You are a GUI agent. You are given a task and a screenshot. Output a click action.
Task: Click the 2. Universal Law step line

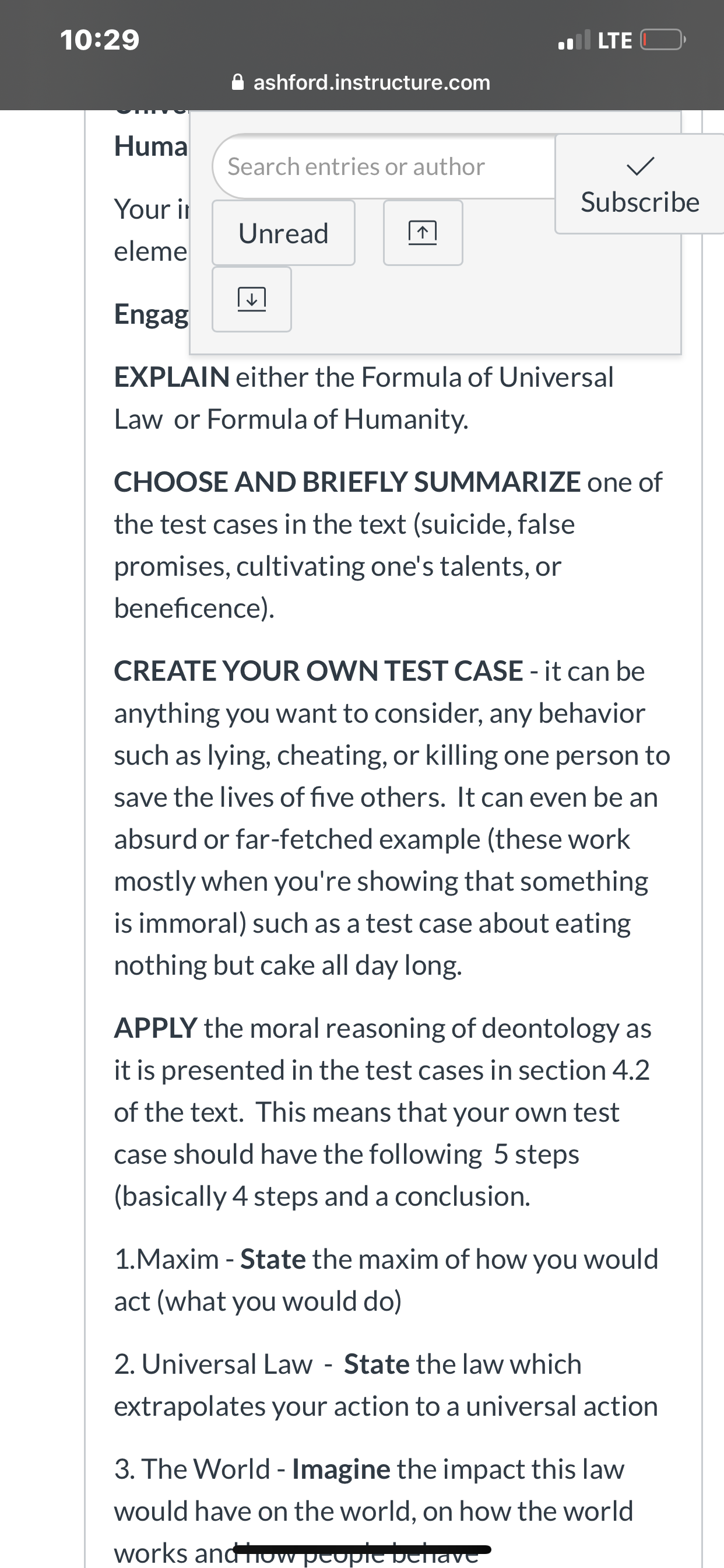[x=386, y=1385]
